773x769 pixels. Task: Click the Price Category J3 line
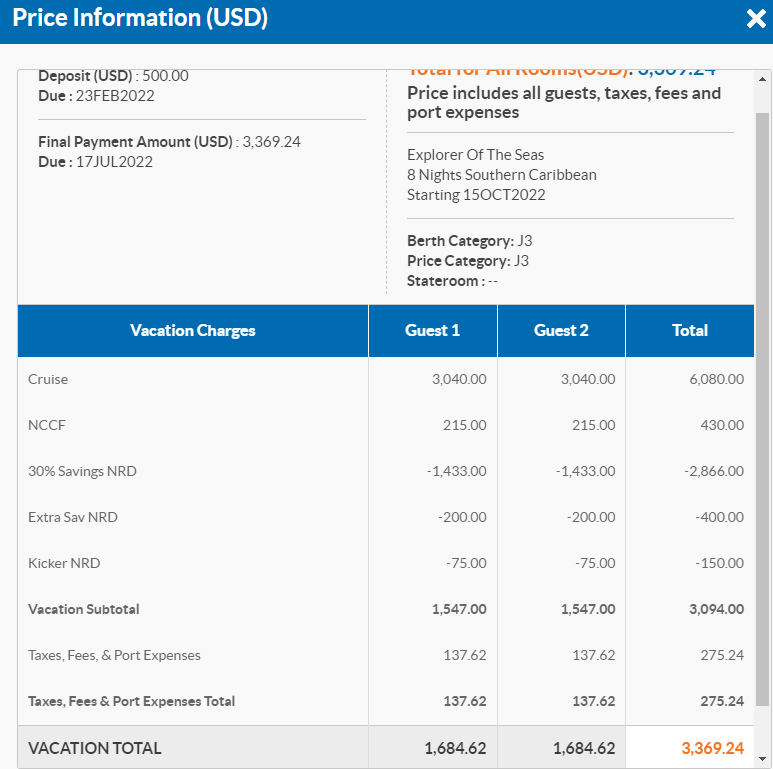pos(468,261)
